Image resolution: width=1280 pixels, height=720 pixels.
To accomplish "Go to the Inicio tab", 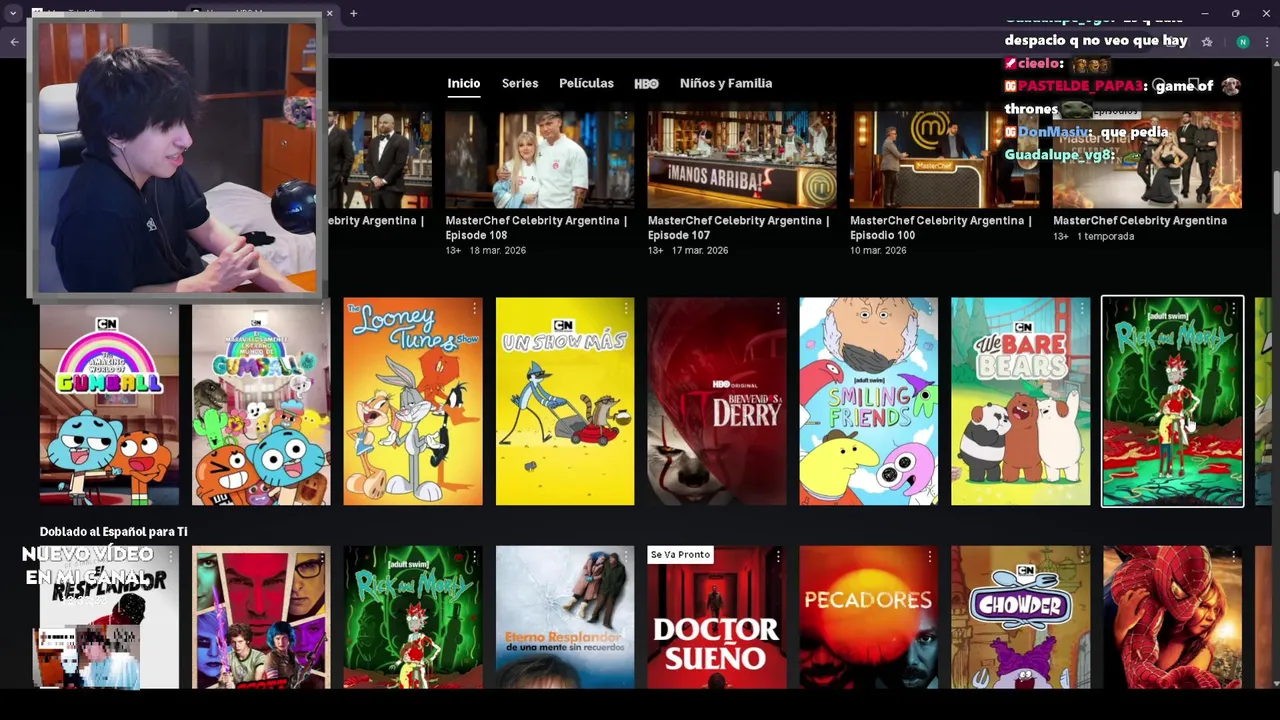I will (x=464, y=83).
